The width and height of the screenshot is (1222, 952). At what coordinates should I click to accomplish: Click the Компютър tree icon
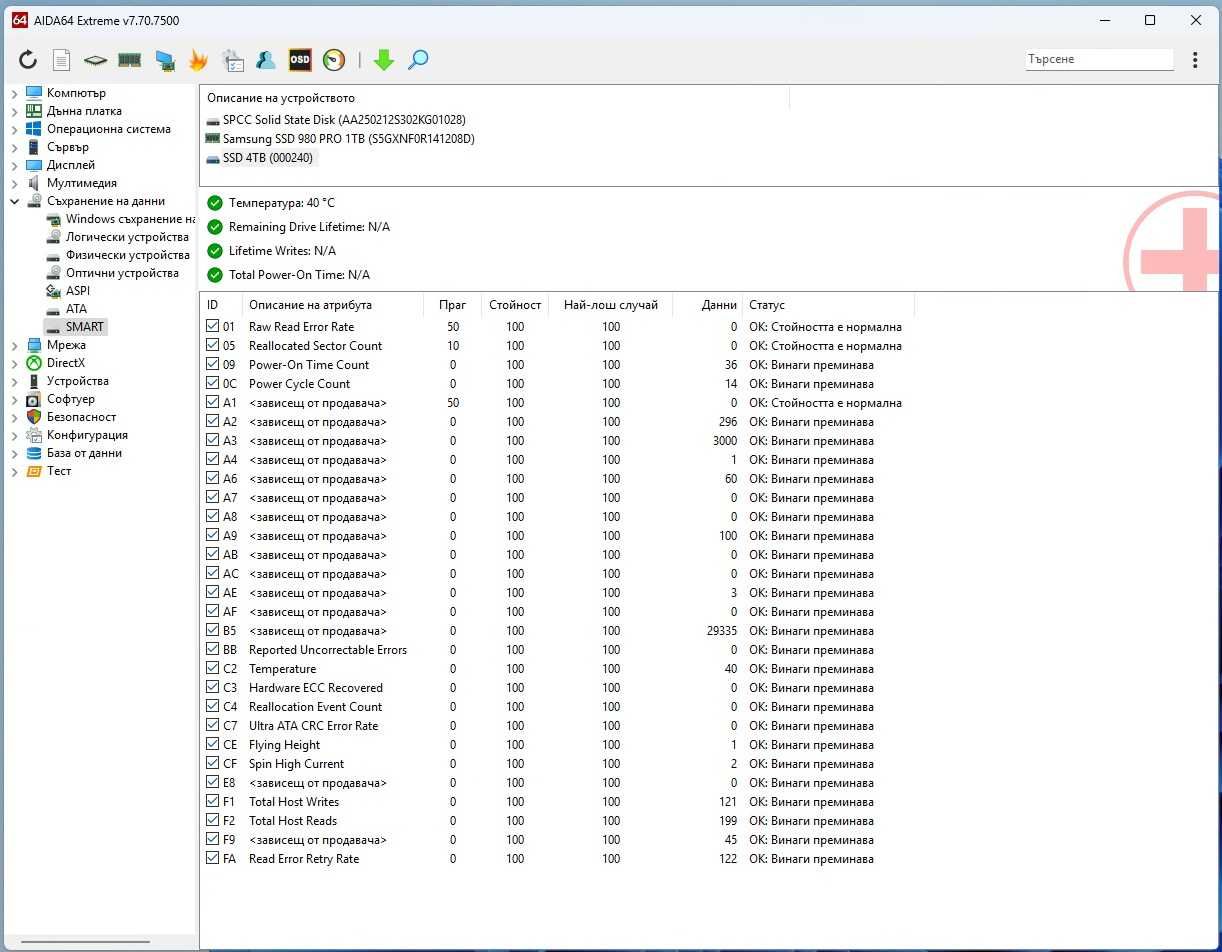[x=34, y=93]
